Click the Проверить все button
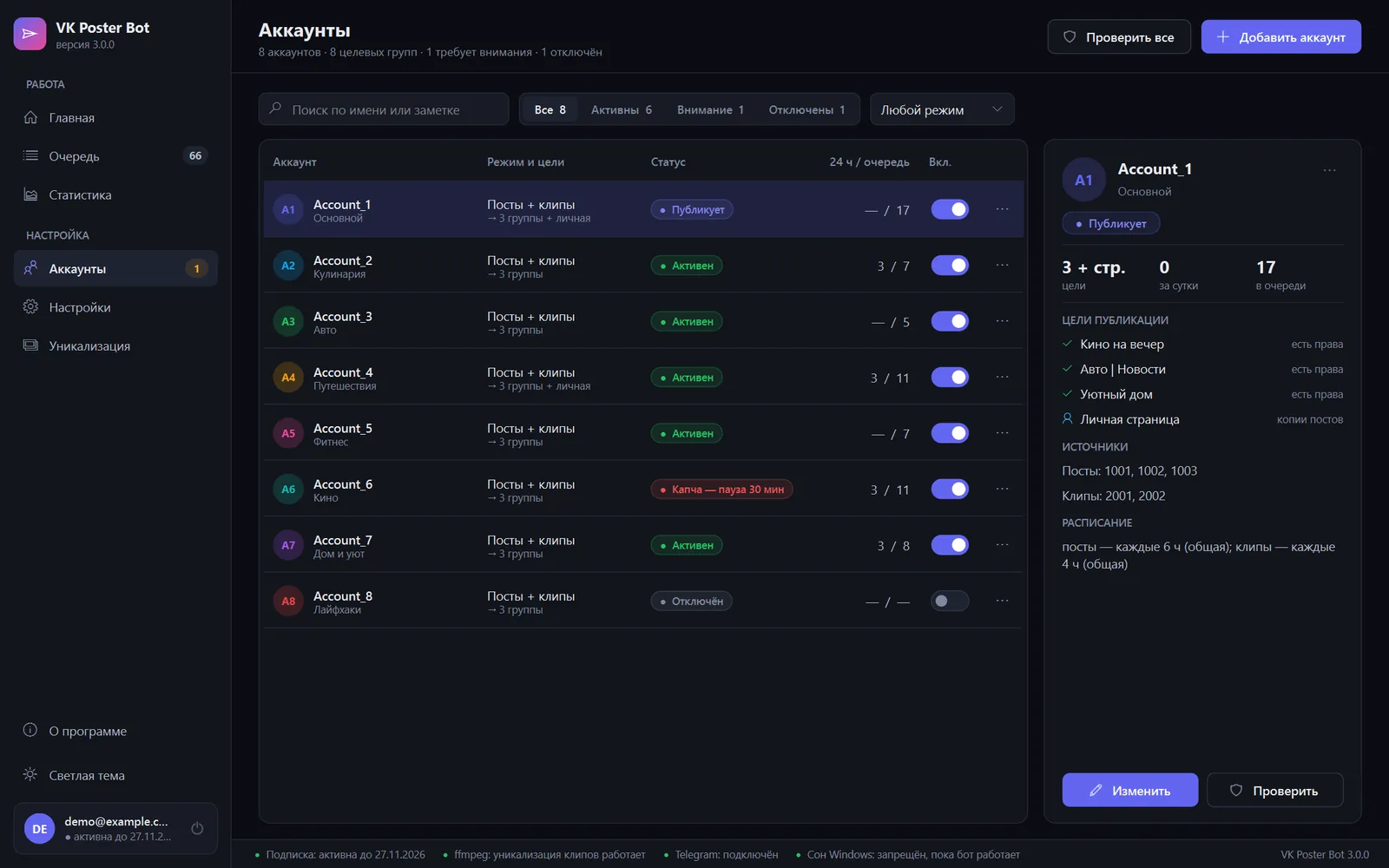The width and height of the screenshot is (1389, 868). pos(1119,36)
